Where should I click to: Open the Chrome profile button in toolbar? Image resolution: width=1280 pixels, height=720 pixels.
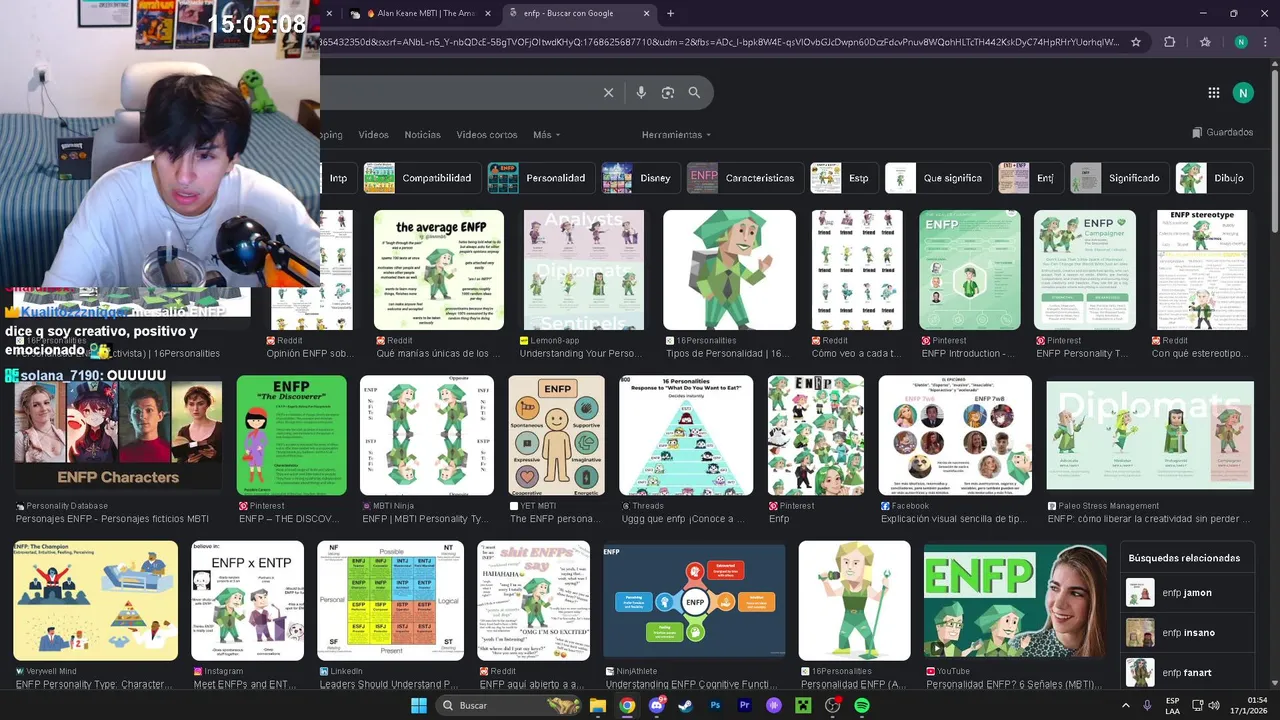click(1241, 42)
